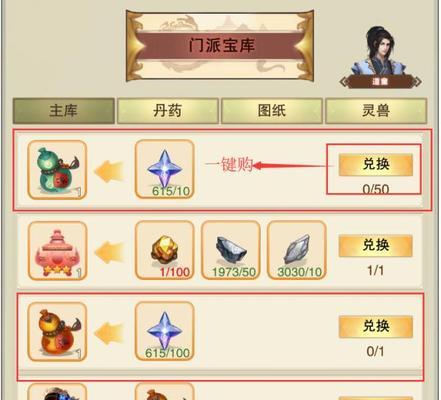The height and width of the screenshot is (400, 441).
Task: Click 兑换 for the green gourd
Action: pyautogui.click(x=376, y=164)
